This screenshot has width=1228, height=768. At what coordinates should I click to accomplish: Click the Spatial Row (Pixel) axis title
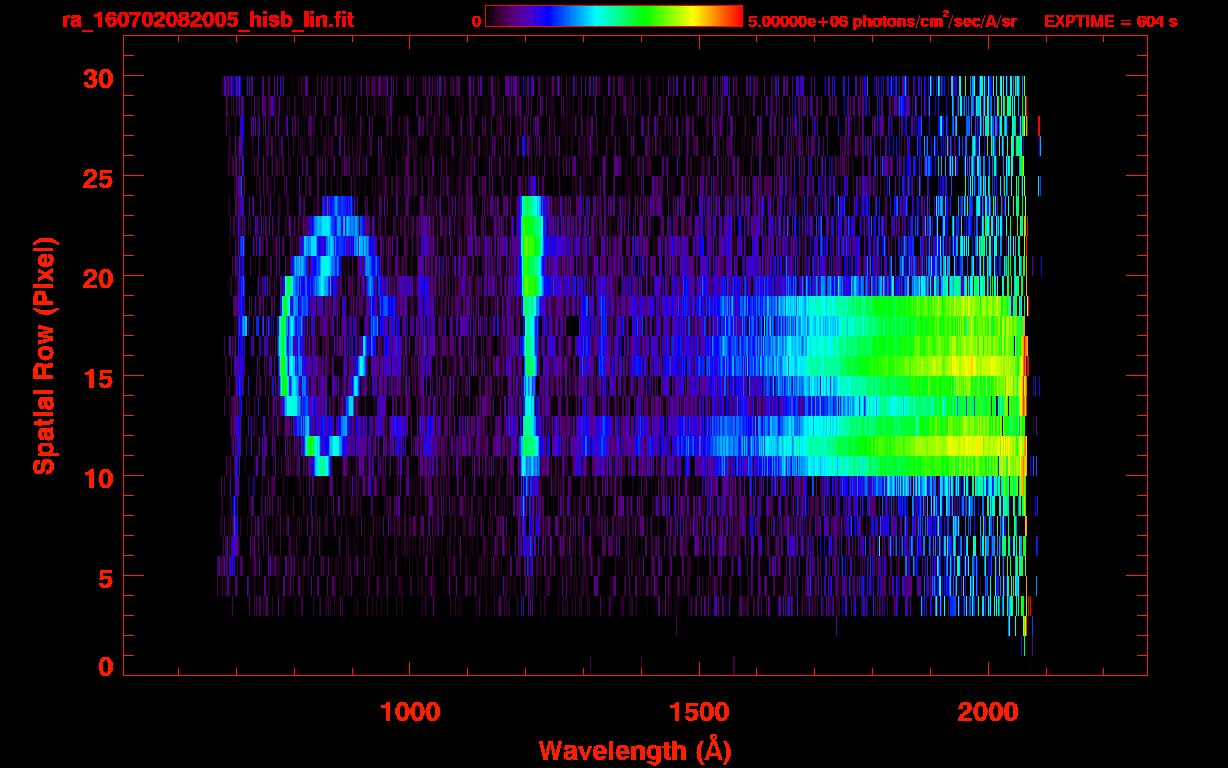45,356
